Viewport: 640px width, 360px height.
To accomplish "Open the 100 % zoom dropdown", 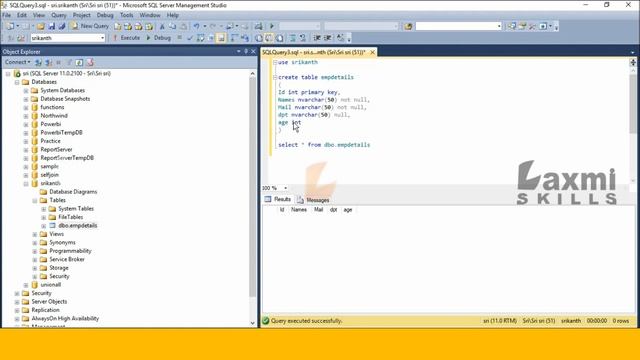I will [x=285, y=188].
